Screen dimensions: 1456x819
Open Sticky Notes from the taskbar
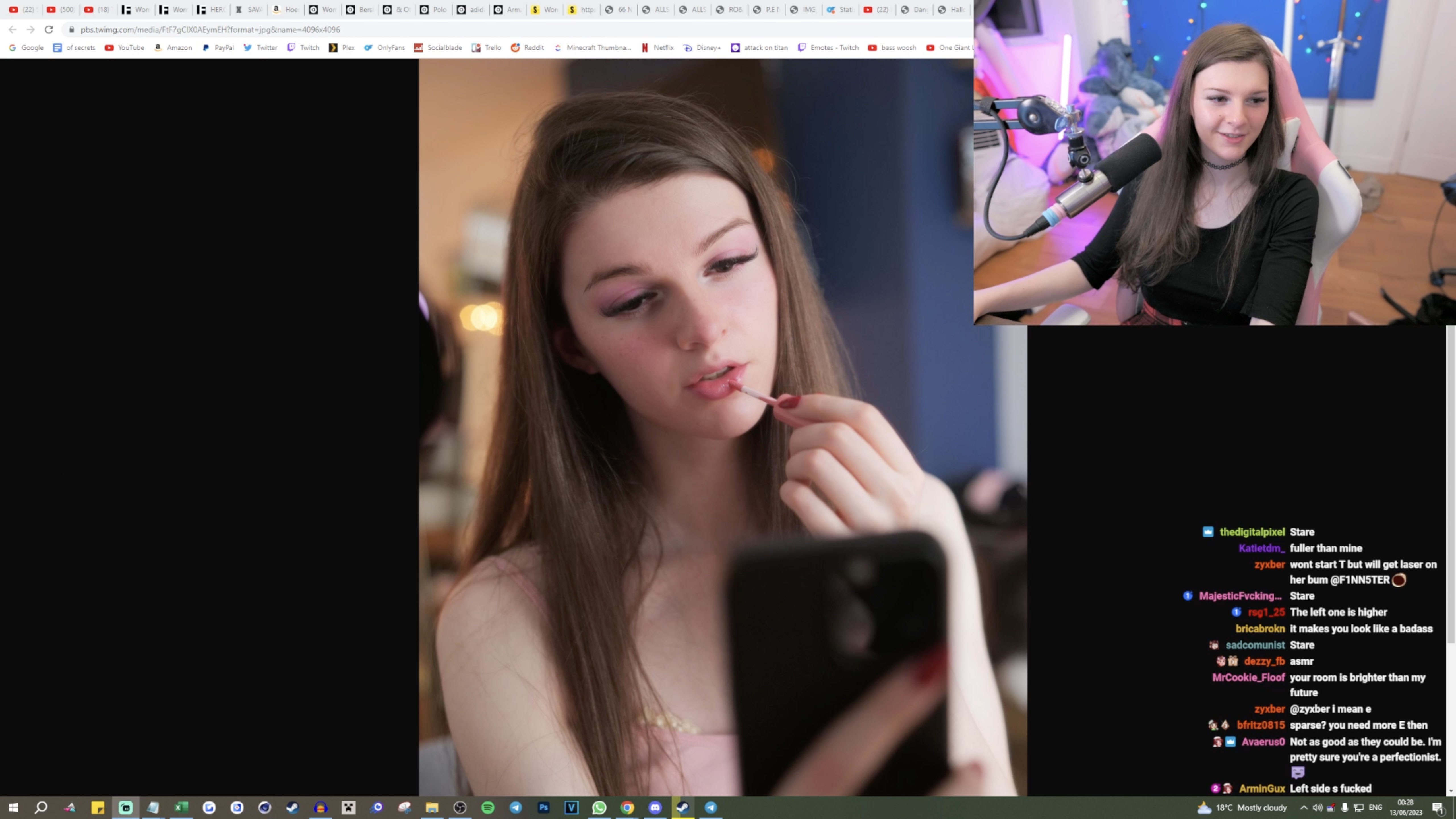(x=98, y=807)
